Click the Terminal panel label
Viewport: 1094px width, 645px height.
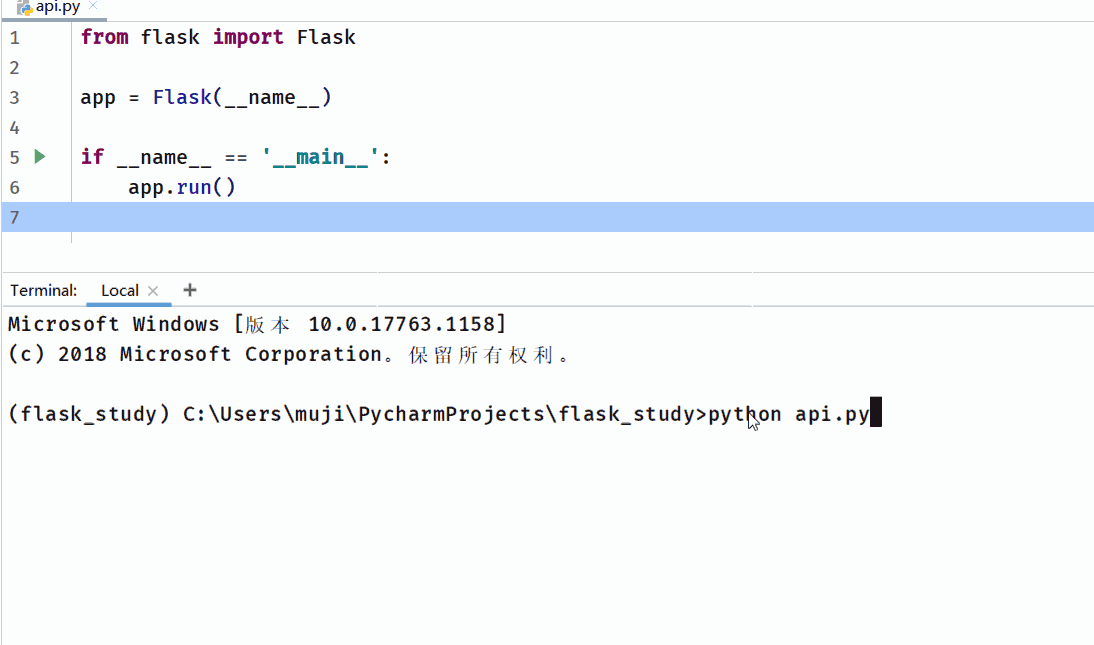[42, 290]
